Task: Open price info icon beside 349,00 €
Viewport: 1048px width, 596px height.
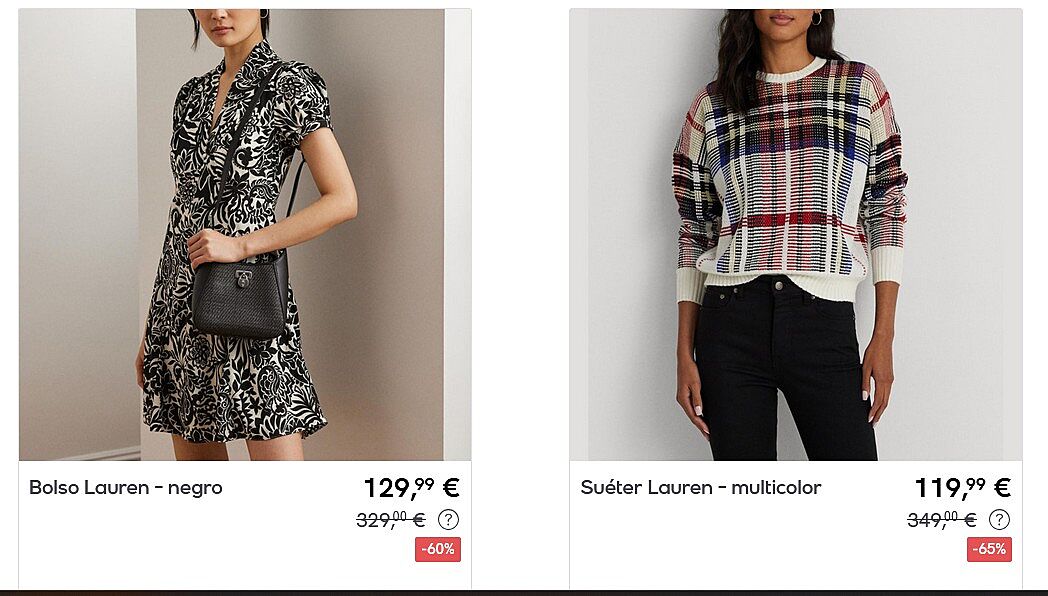Action: coord(999,519)
